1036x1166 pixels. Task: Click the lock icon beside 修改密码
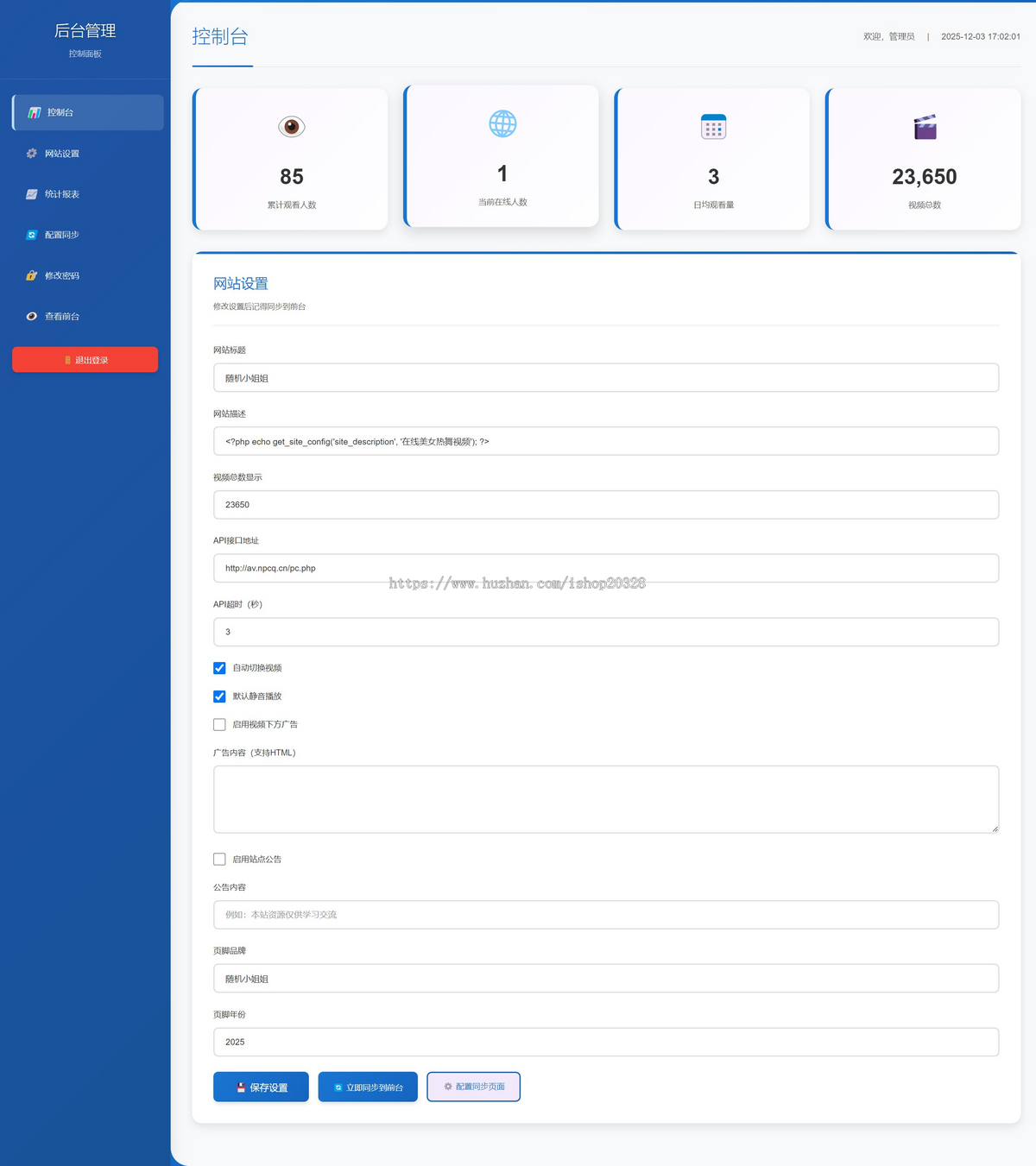pyautogui.click(x=32, y=276)
